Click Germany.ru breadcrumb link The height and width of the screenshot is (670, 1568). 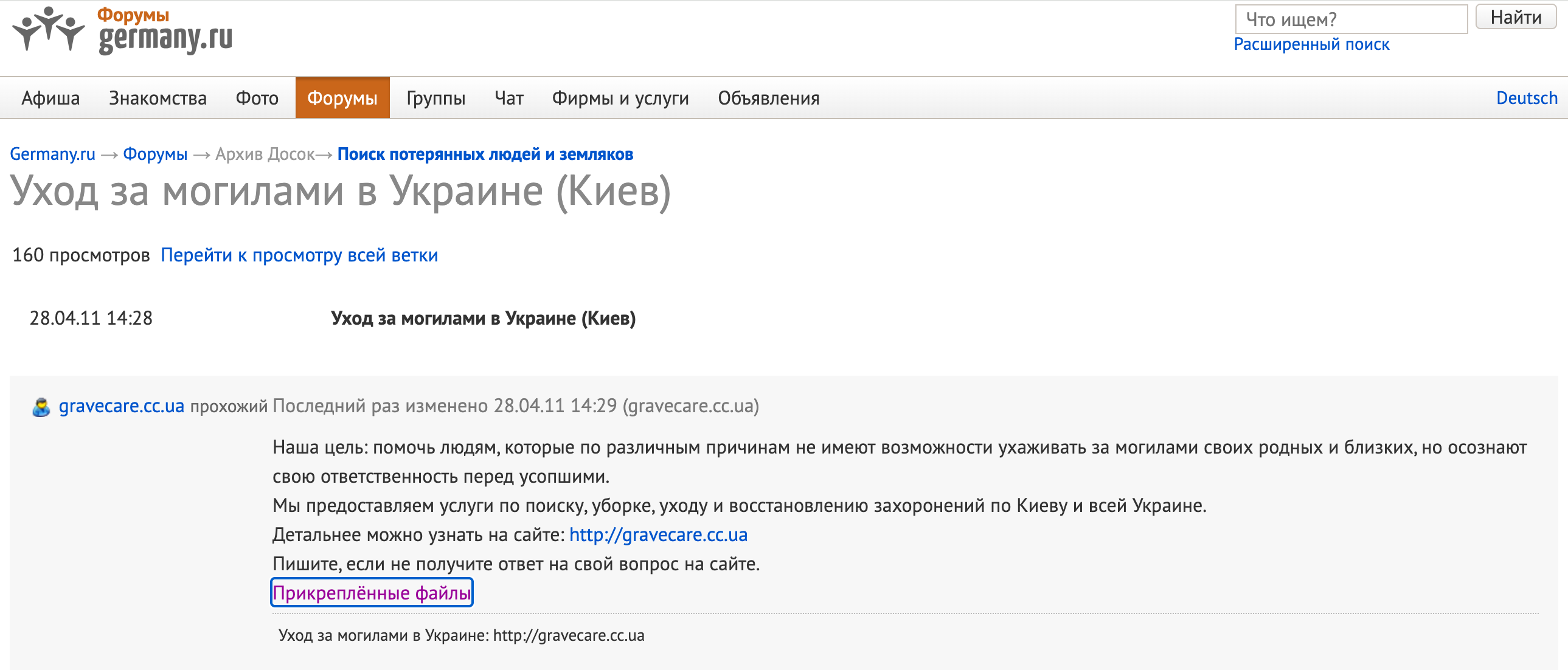click(52, 154)
